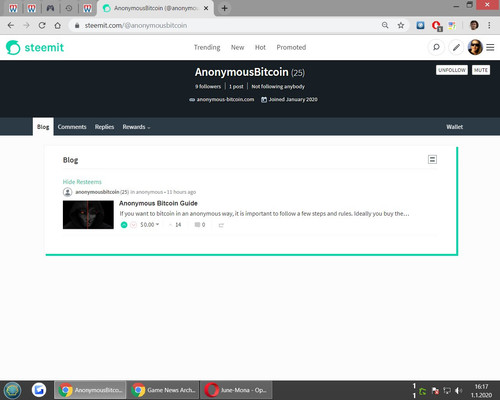Bookmark this page with star icon
The image size is (500, 400).
(x=401, y=25)
